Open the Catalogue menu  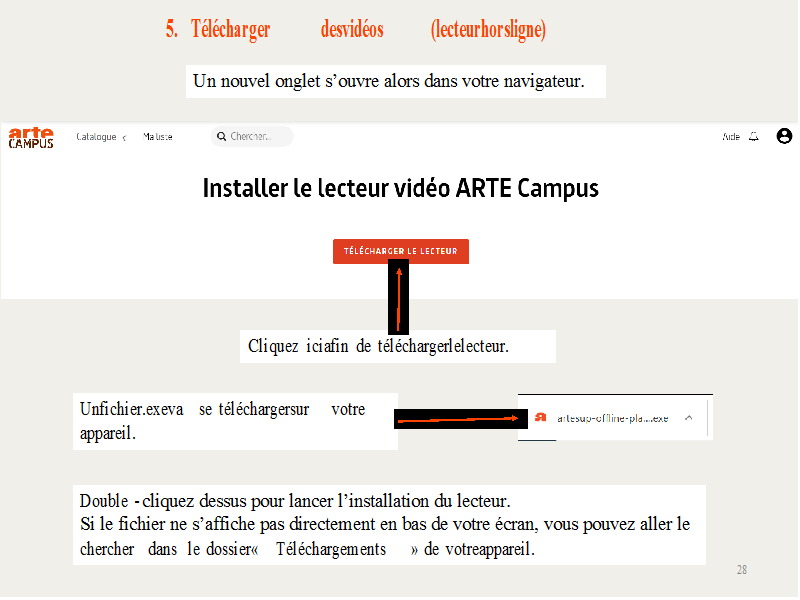tap(96, 137)
